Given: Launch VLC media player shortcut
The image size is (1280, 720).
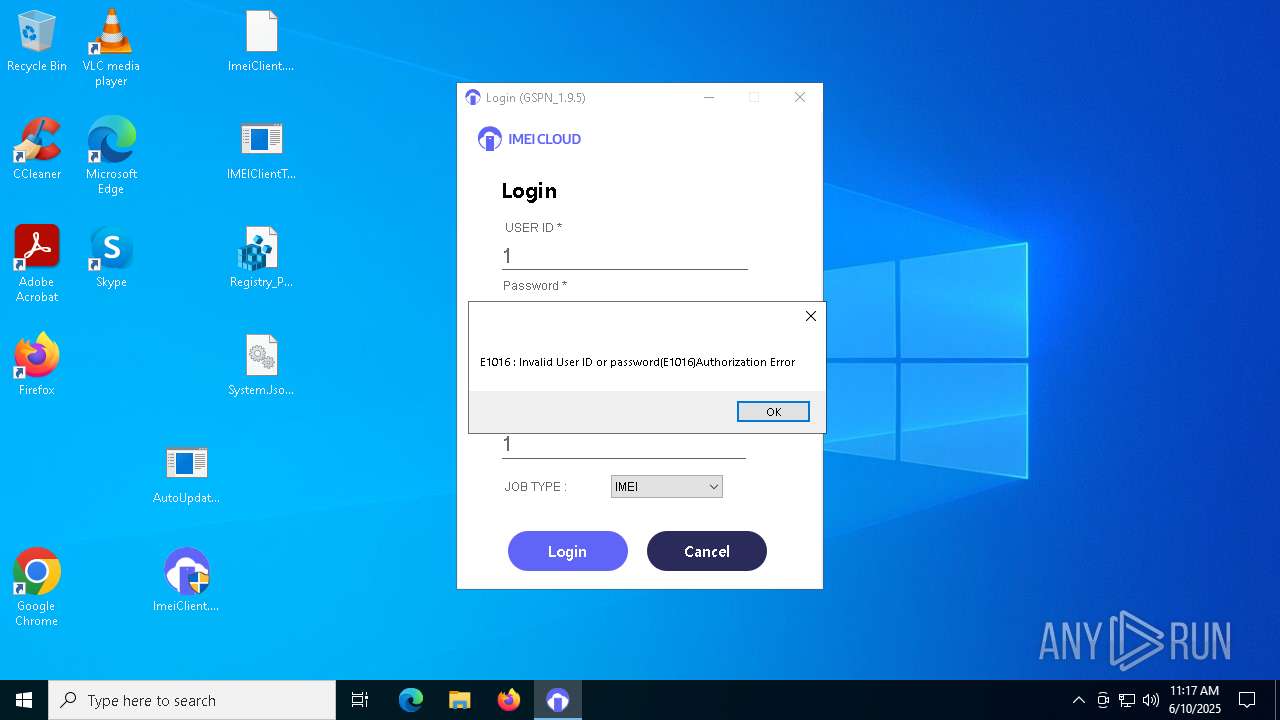Looking at the screenshot, I should click(x=111, y=47).
